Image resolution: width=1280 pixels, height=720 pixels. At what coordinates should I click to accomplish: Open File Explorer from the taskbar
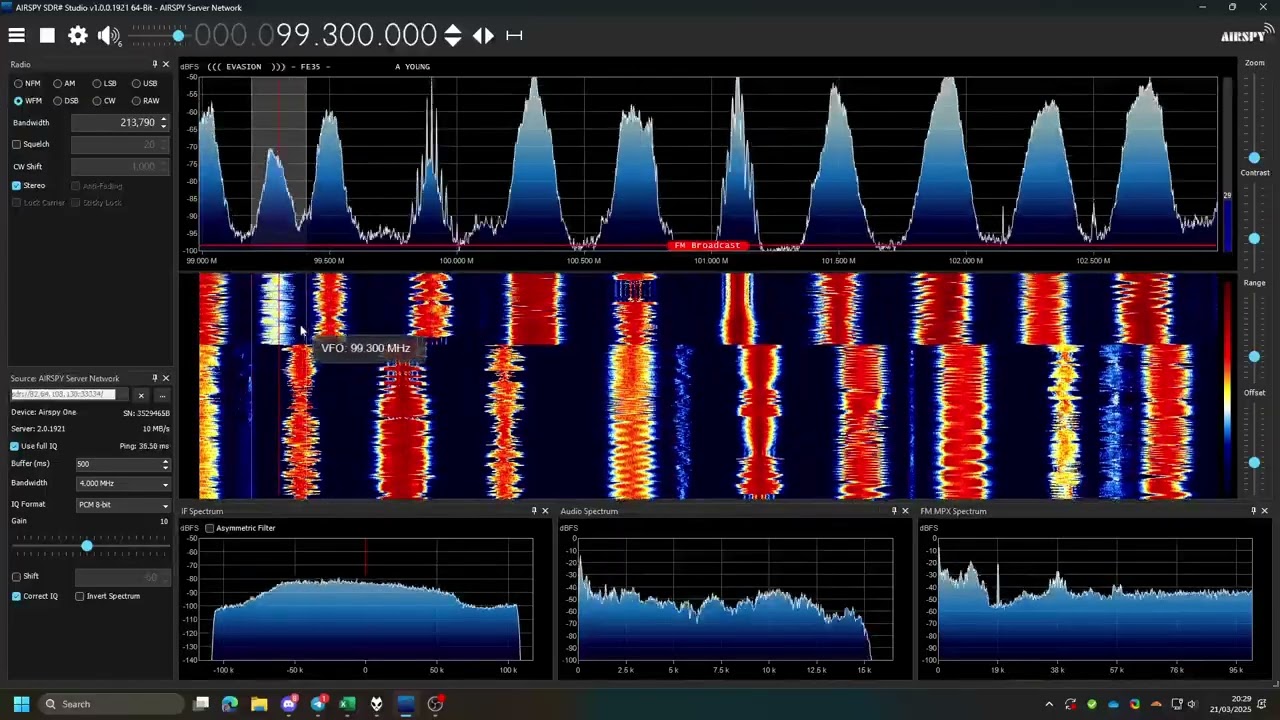[x=259, y=704]
